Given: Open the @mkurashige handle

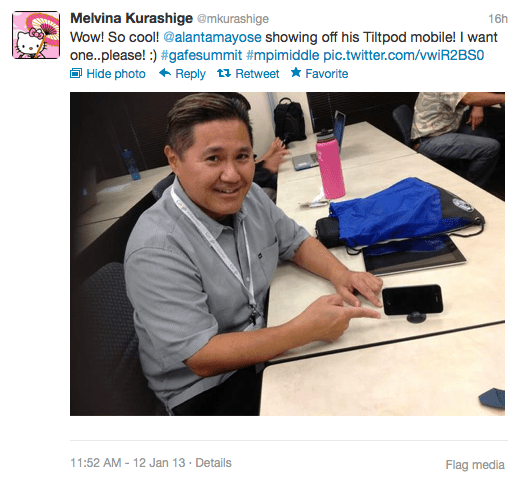Looking at the screenshot, I should (x=233, y=19).
